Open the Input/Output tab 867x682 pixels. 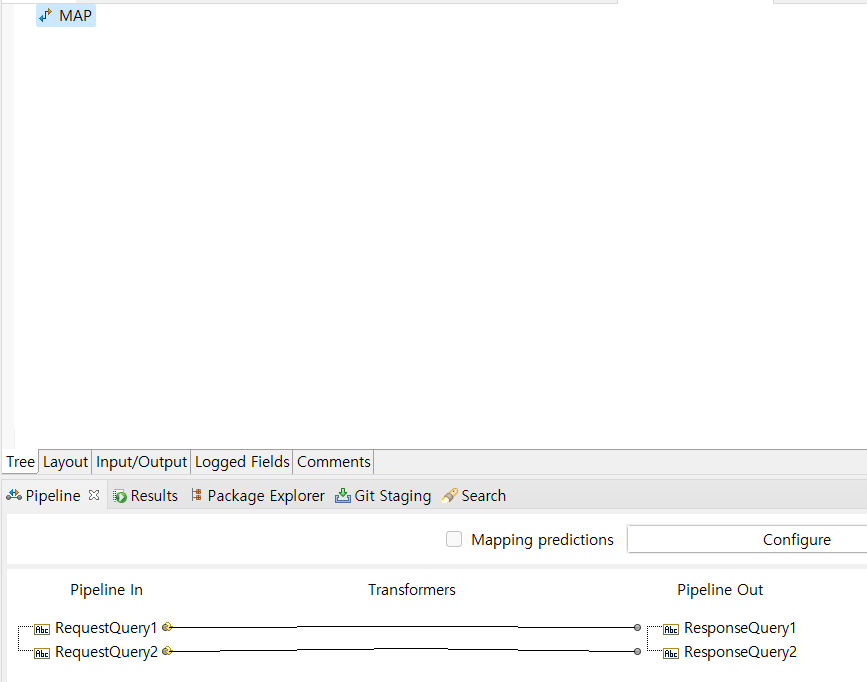pos(141,462)
